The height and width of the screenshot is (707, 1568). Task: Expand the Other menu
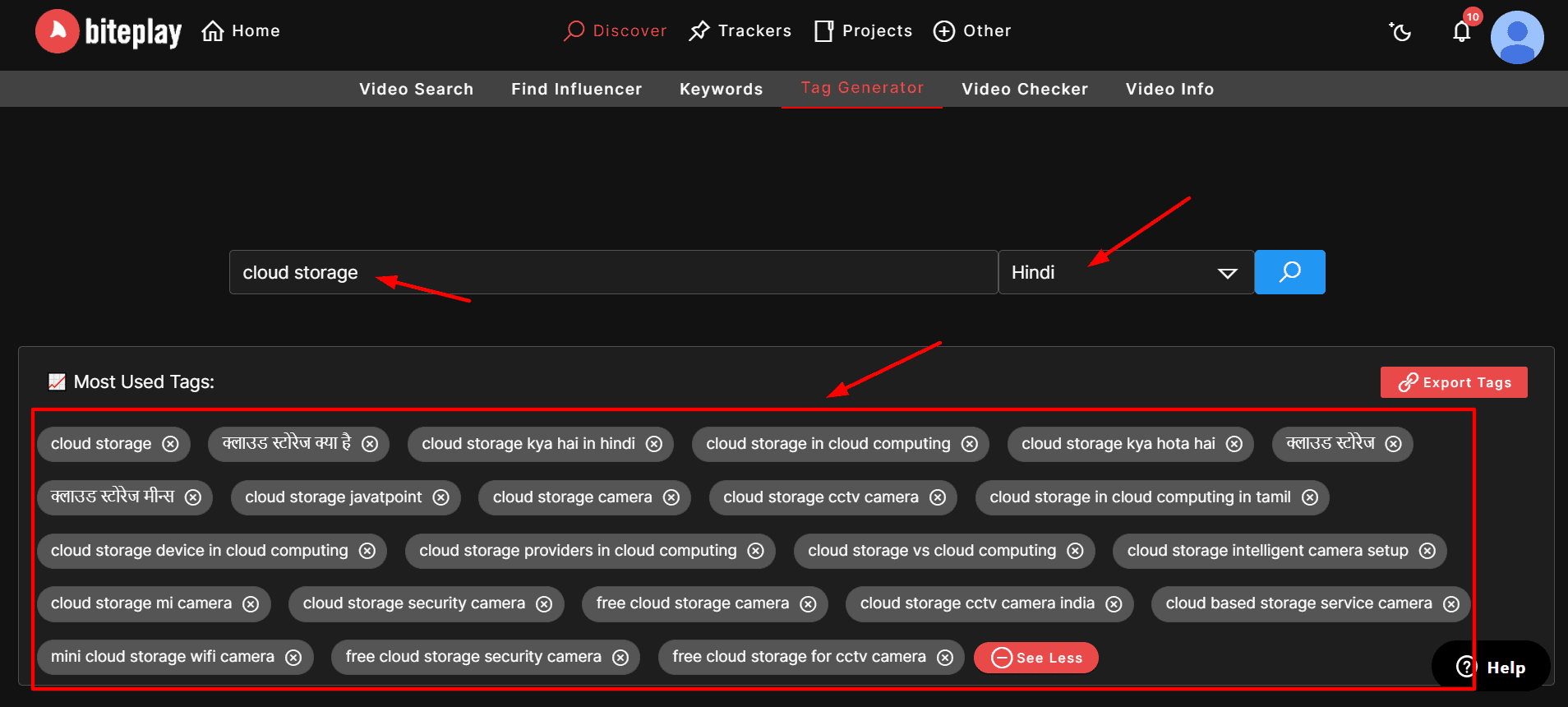[x=972, y=31]
